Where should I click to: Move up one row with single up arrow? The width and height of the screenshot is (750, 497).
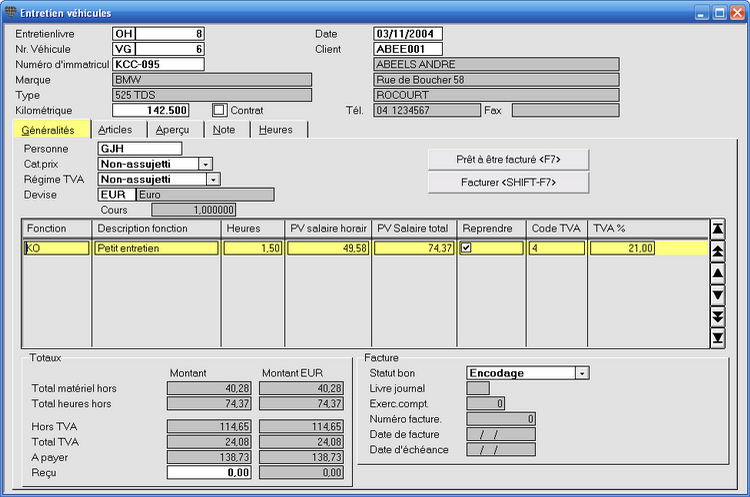click(x=717, y=273)
